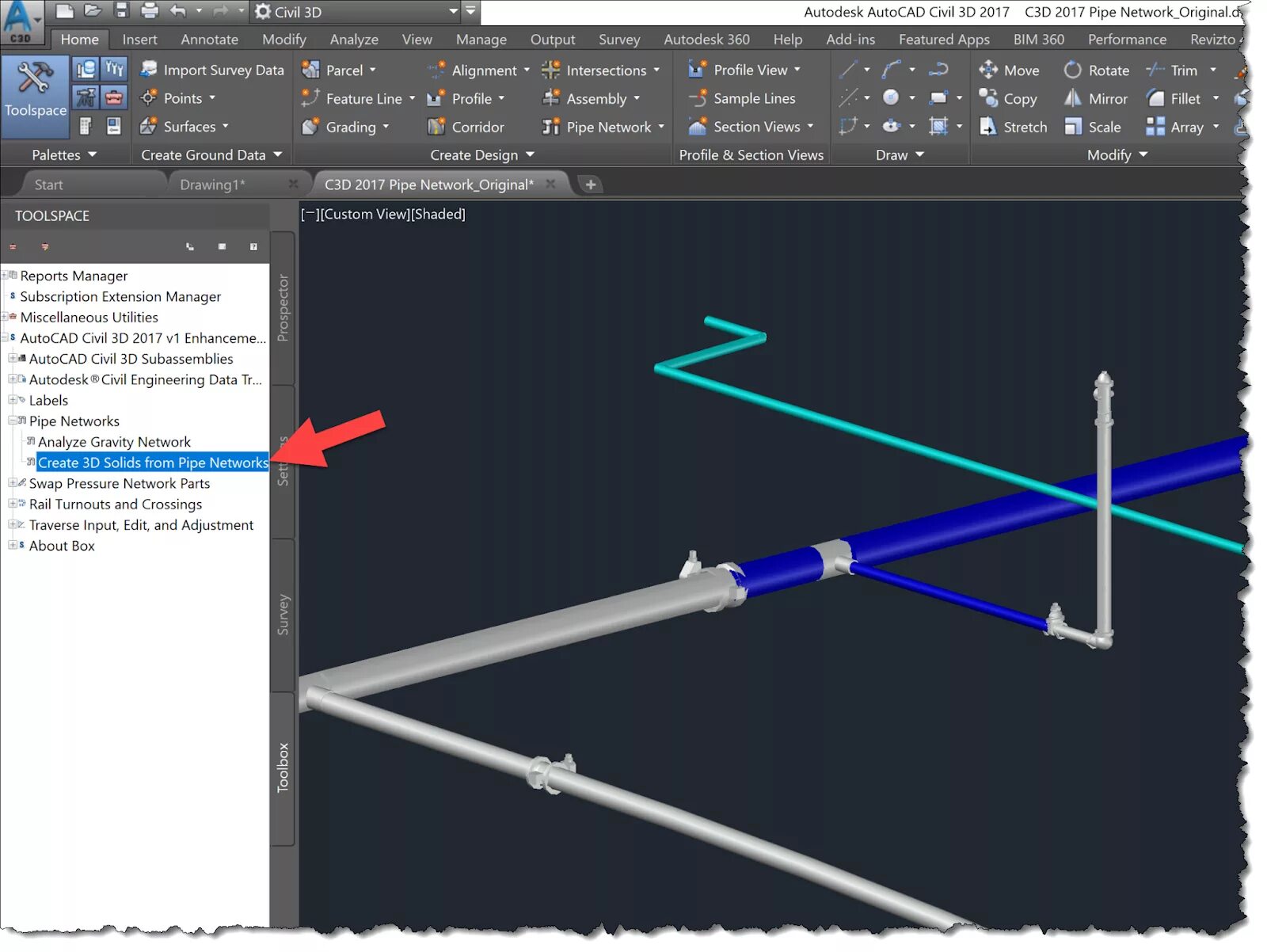Click the Profile View icon
Viewport: 1267px width, 952px height.
coord(696,70)
